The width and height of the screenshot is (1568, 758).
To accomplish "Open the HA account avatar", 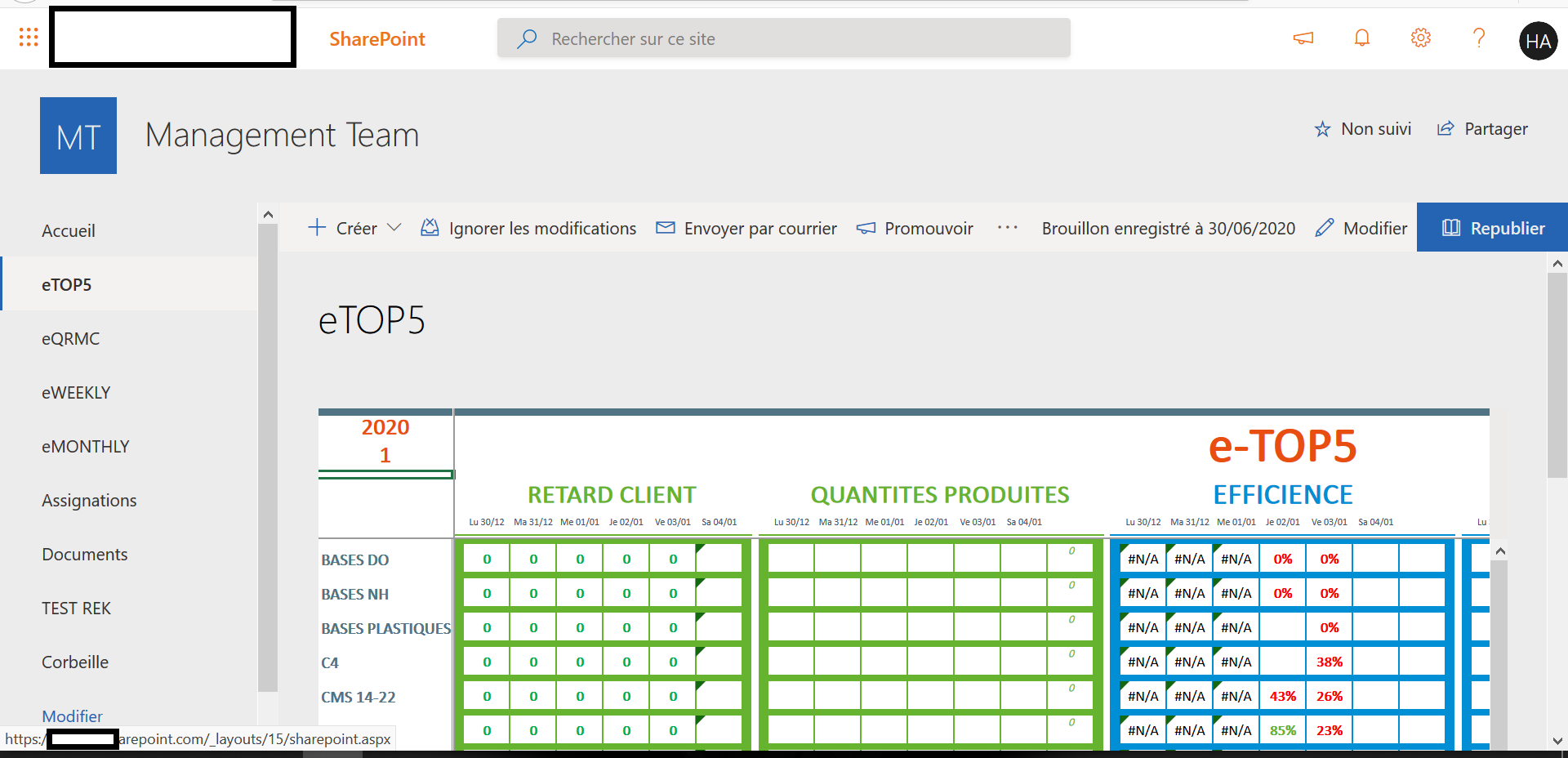I will pos(1538,41).
